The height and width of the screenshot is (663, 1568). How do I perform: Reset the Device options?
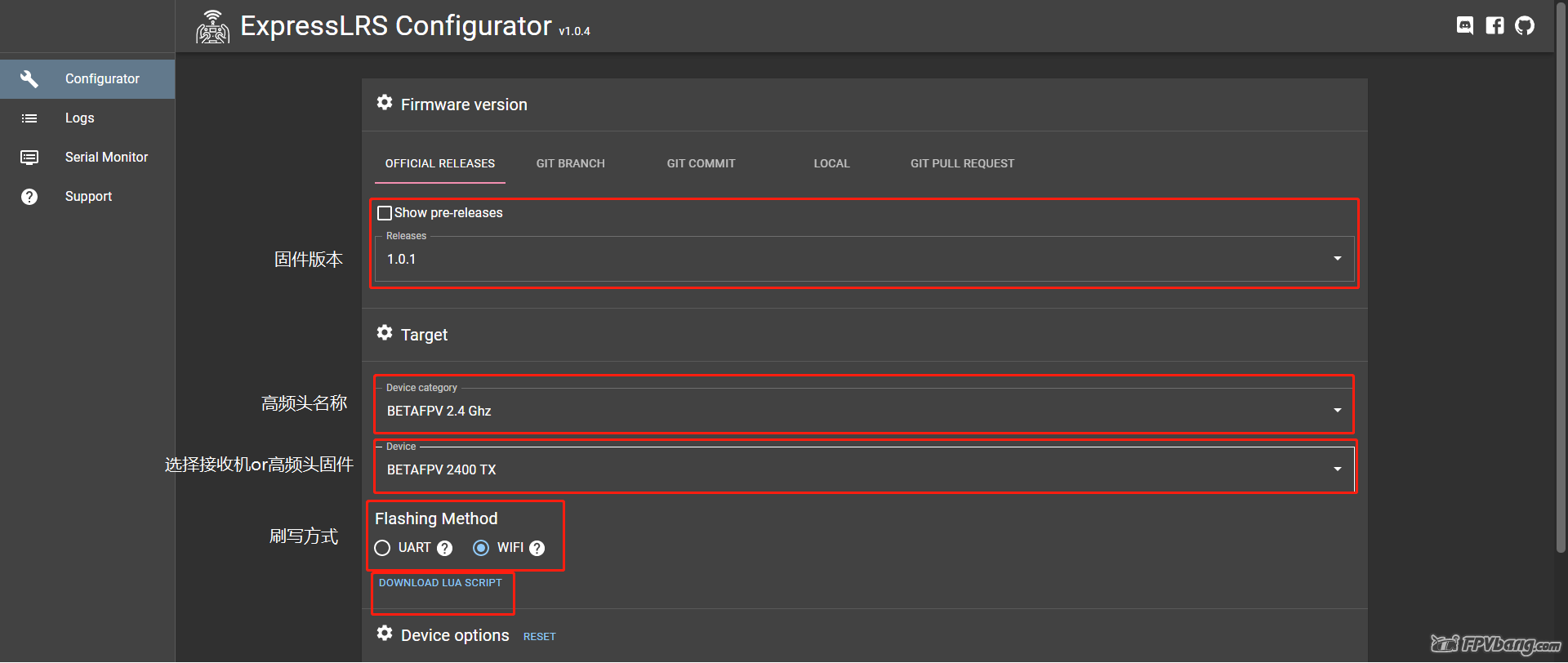tap(539, 637)
